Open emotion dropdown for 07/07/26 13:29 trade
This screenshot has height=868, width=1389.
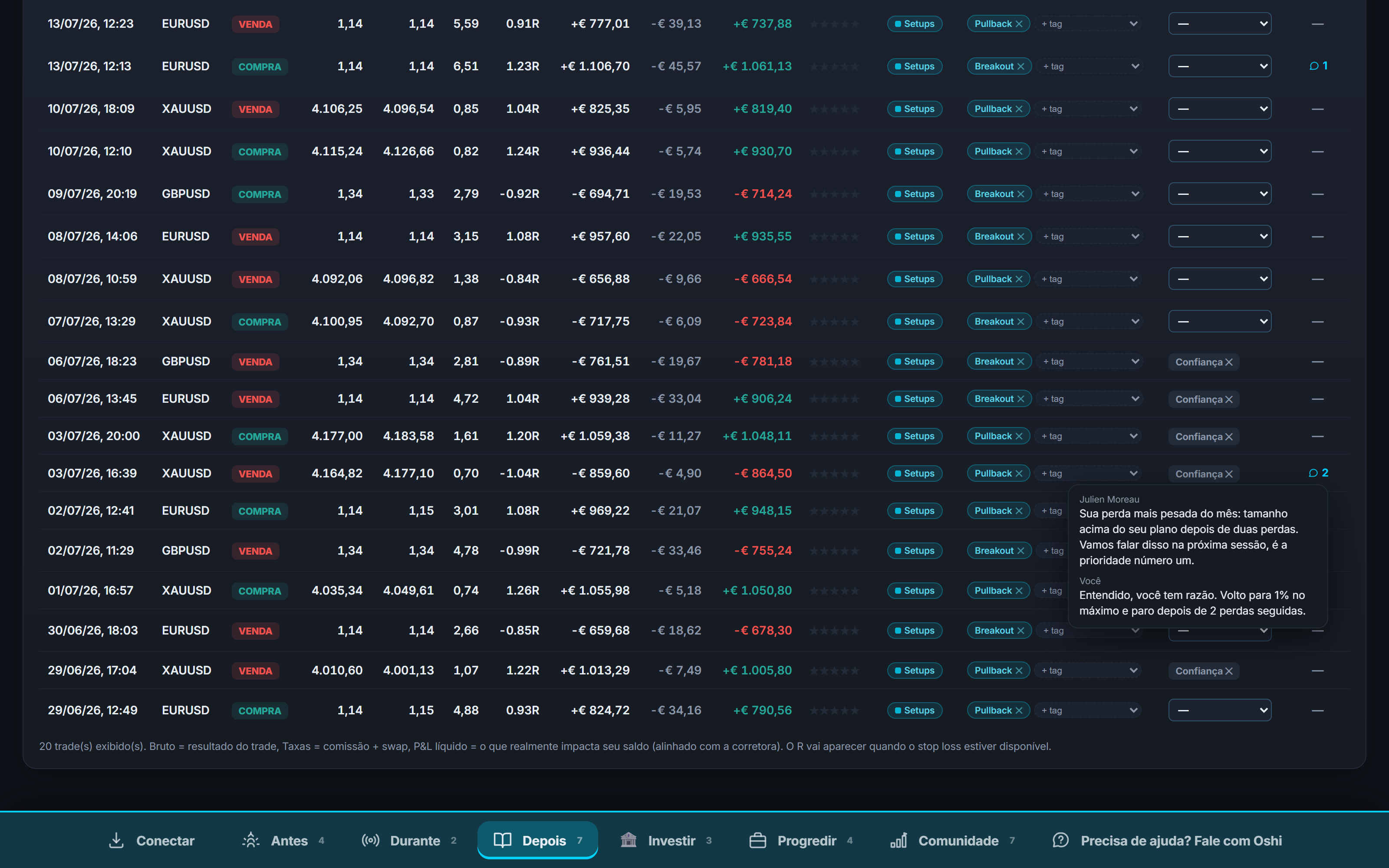(x=1220, y=322)
